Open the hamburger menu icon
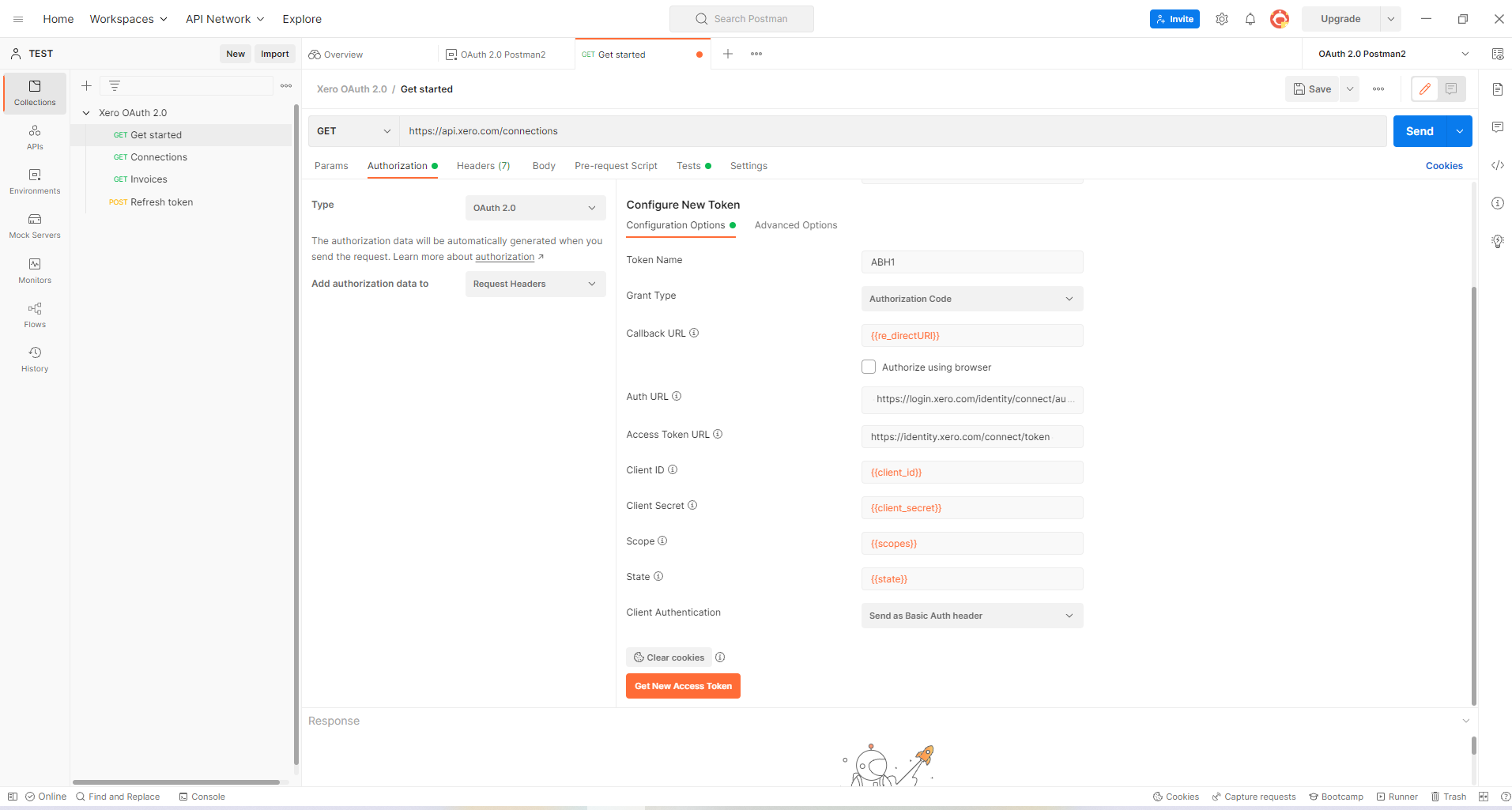This screenshot has width=1512, height=810. point(18,19)
